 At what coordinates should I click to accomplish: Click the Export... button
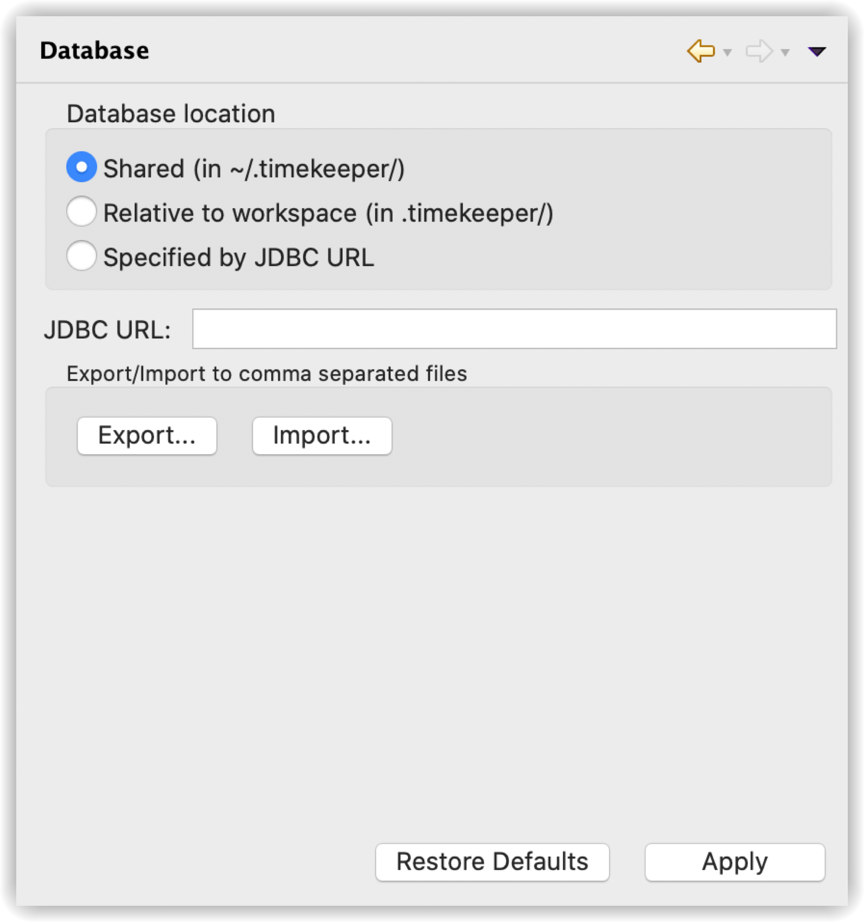point(147,436)
